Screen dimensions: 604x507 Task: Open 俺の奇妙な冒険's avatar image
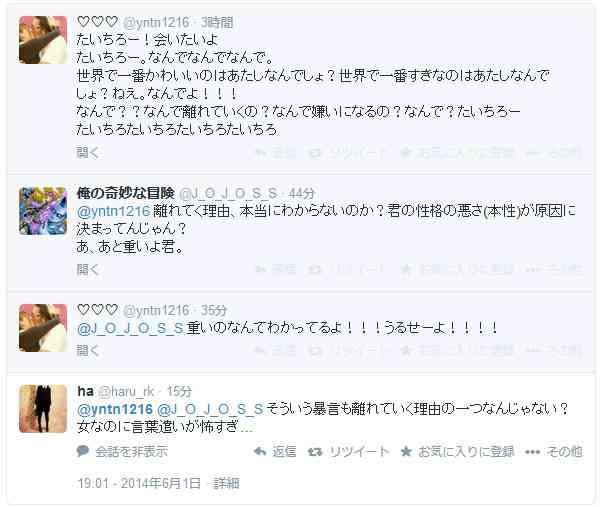[x=43, y=211]
